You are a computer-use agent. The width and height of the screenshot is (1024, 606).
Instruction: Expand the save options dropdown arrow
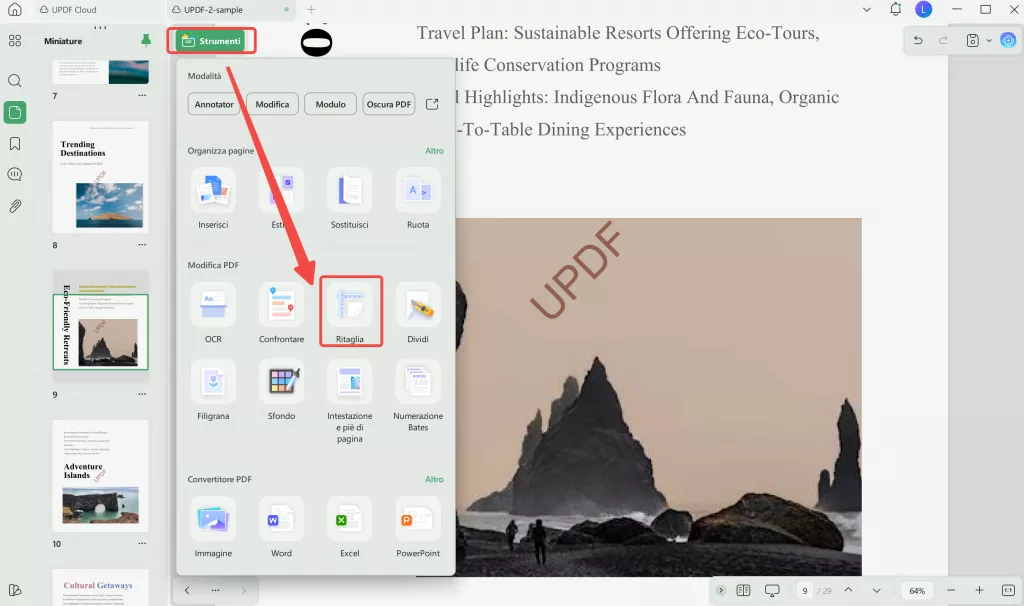pos(989,40)
